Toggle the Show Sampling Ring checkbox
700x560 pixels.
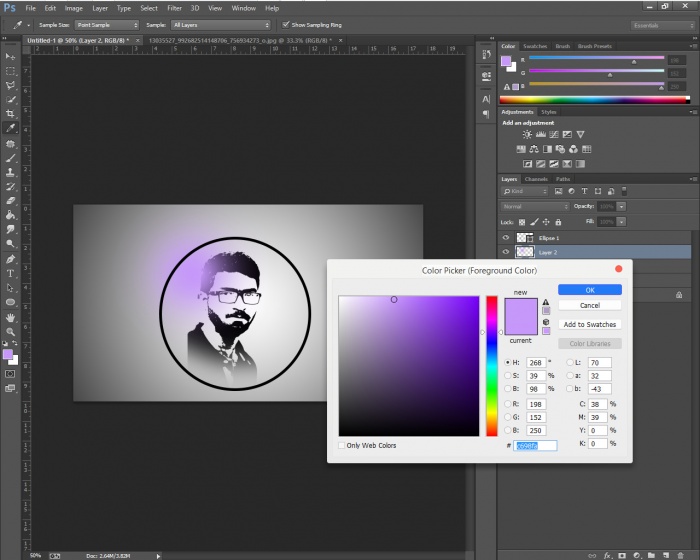tap(285, 24)
